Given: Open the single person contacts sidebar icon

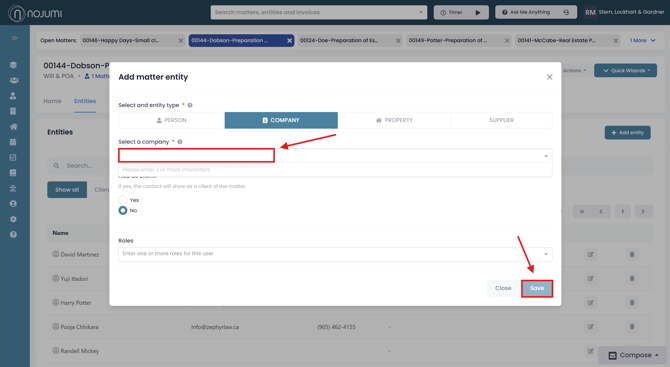Looking at the screenshot, I should 13,96.
